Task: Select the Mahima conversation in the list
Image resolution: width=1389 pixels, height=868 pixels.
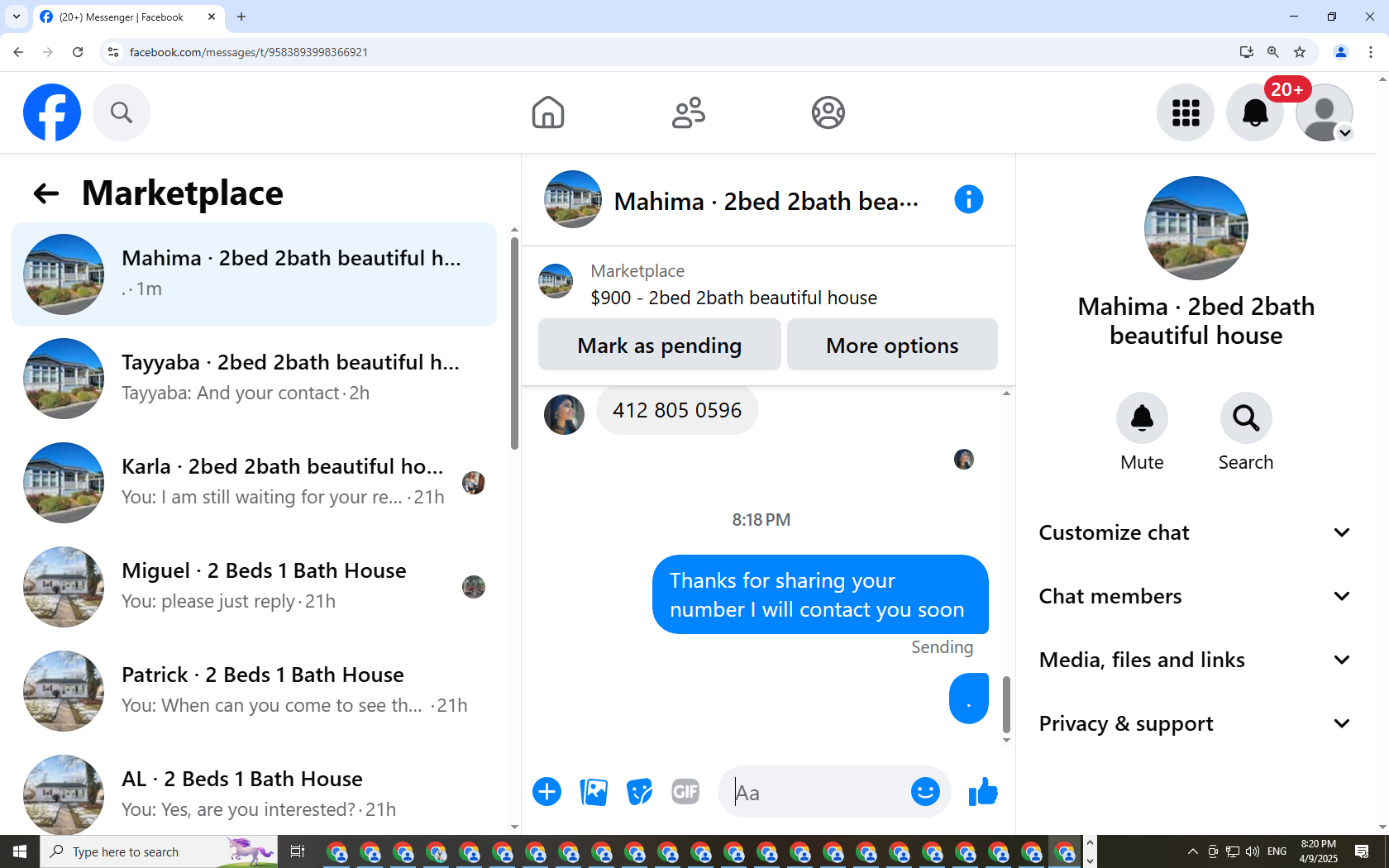Action: pyautogui.click(x=255, y=274)
